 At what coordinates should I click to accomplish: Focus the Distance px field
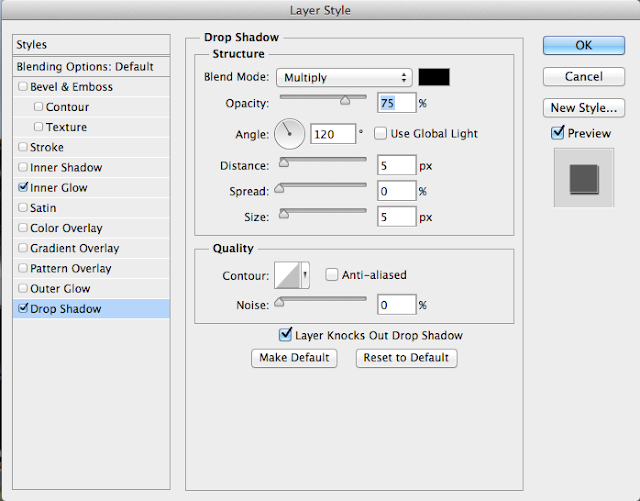(396, 165)
